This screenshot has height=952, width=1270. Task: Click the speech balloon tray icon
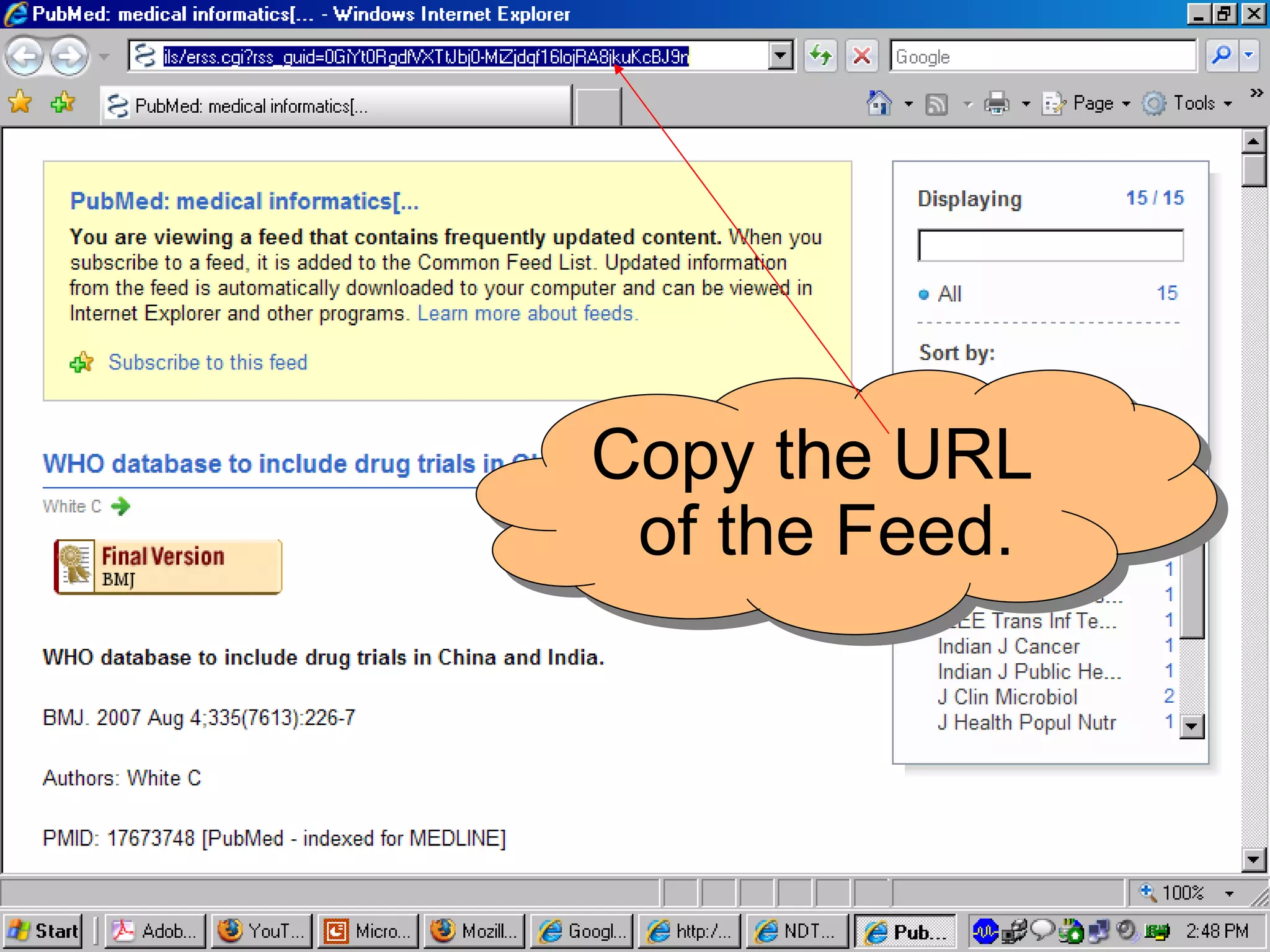coord(1042,930)
